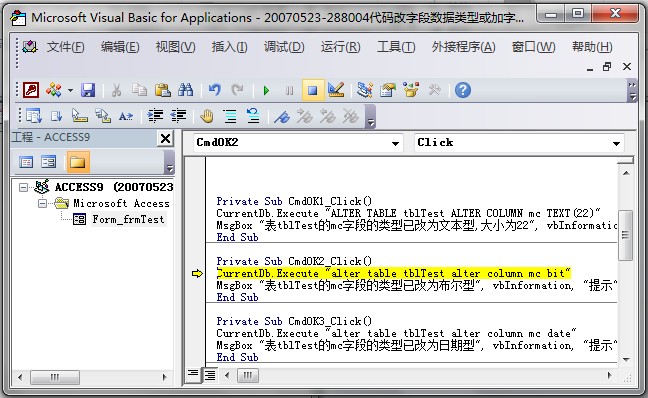Open the 帮助(H) menu
Image resolution: width=648 pixels, height=398 pixels.
592,47
